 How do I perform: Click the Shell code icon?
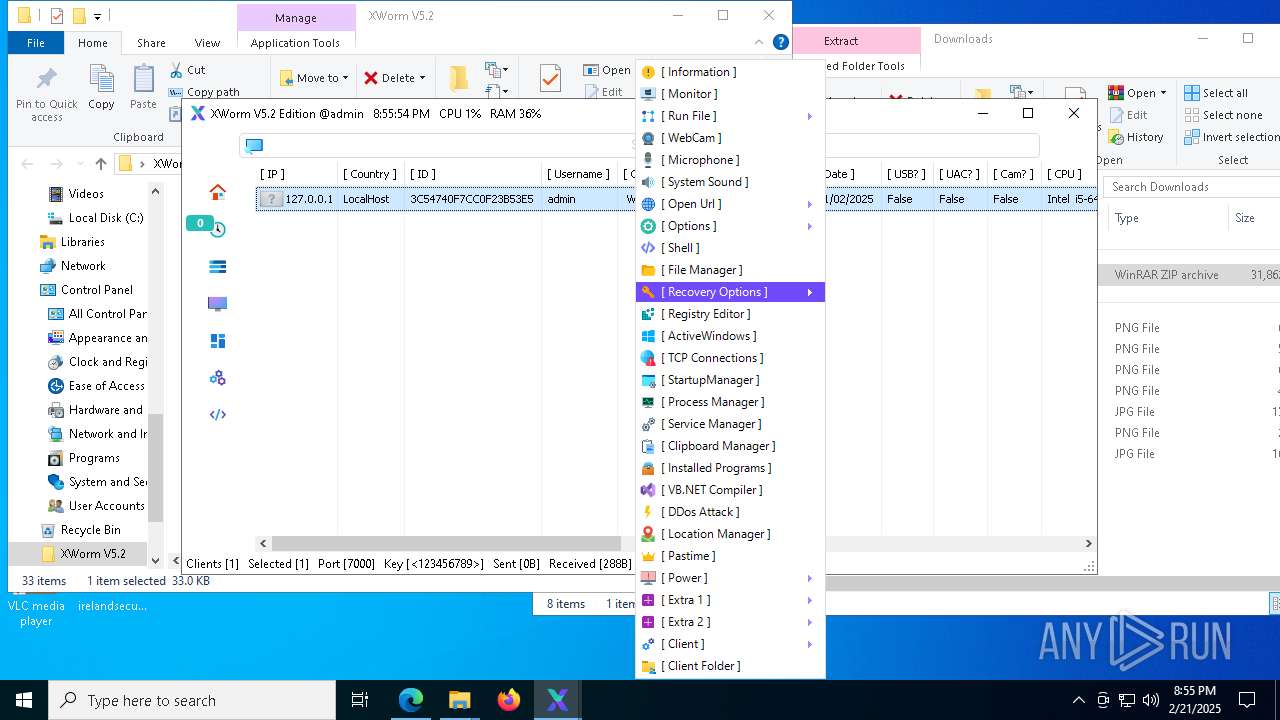(x=648, y=248)
